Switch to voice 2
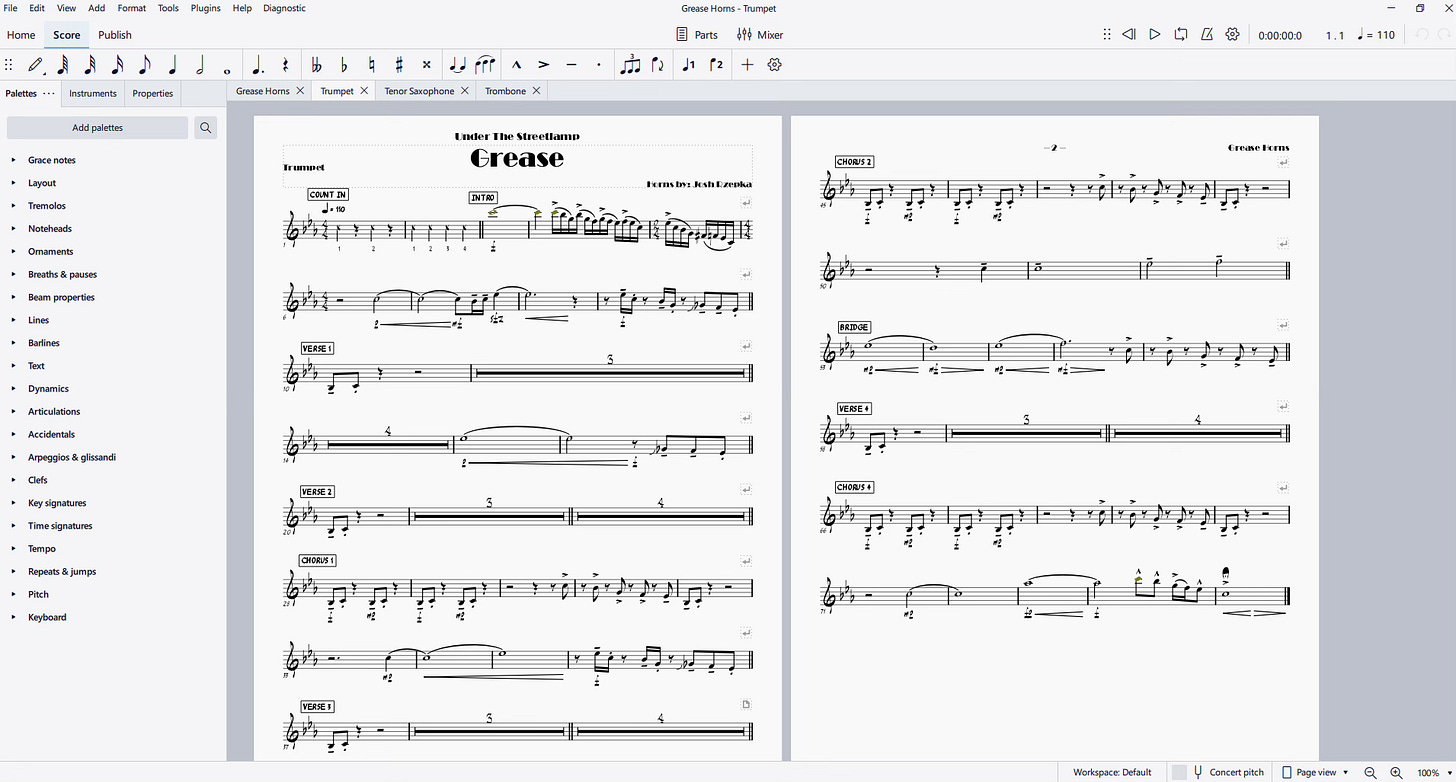Screen dimensions: 1456x782 click(x=716, y=65)
